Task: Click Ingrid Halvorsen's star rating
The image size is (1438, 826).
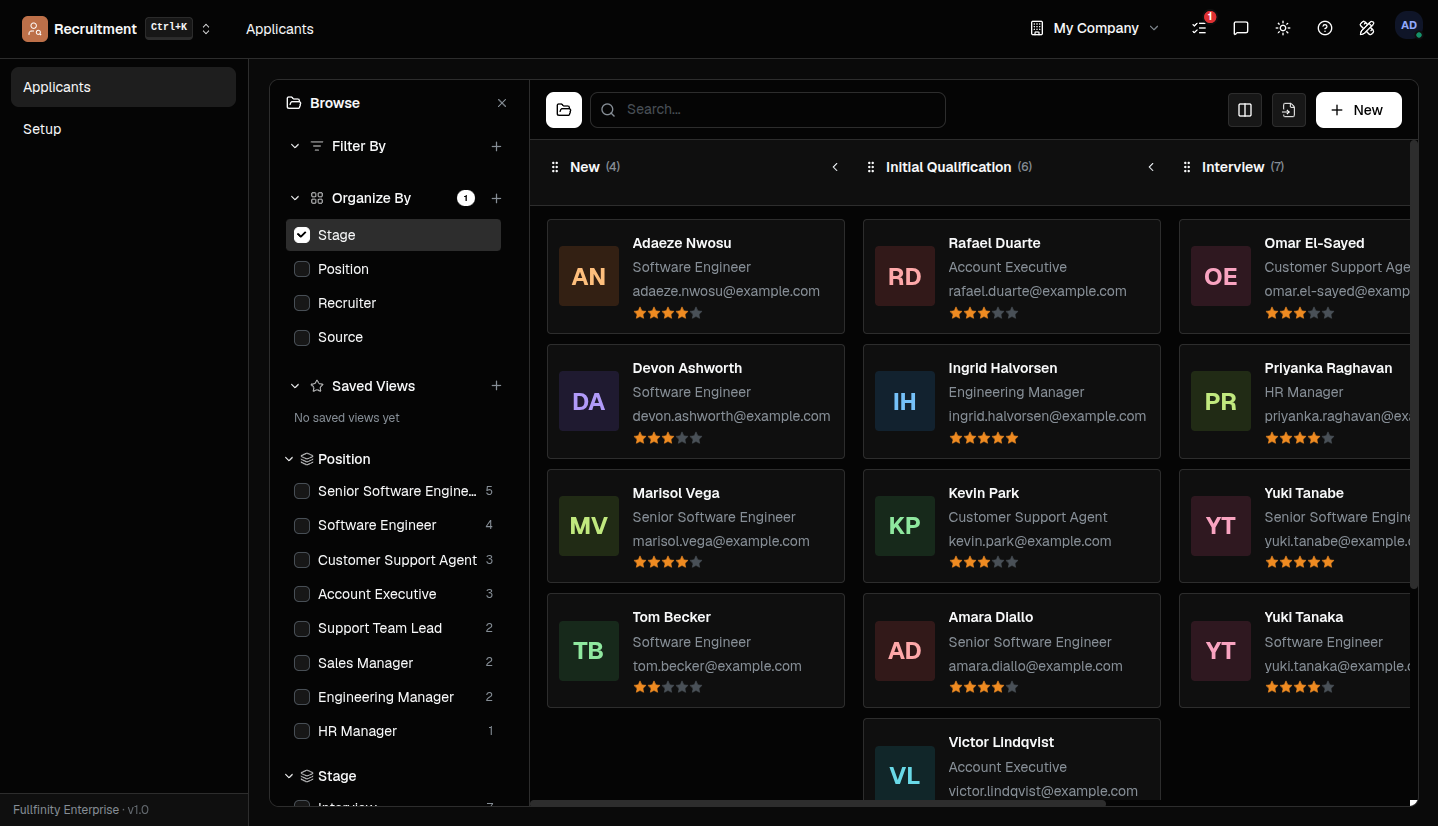Action: tap(984, 438)
